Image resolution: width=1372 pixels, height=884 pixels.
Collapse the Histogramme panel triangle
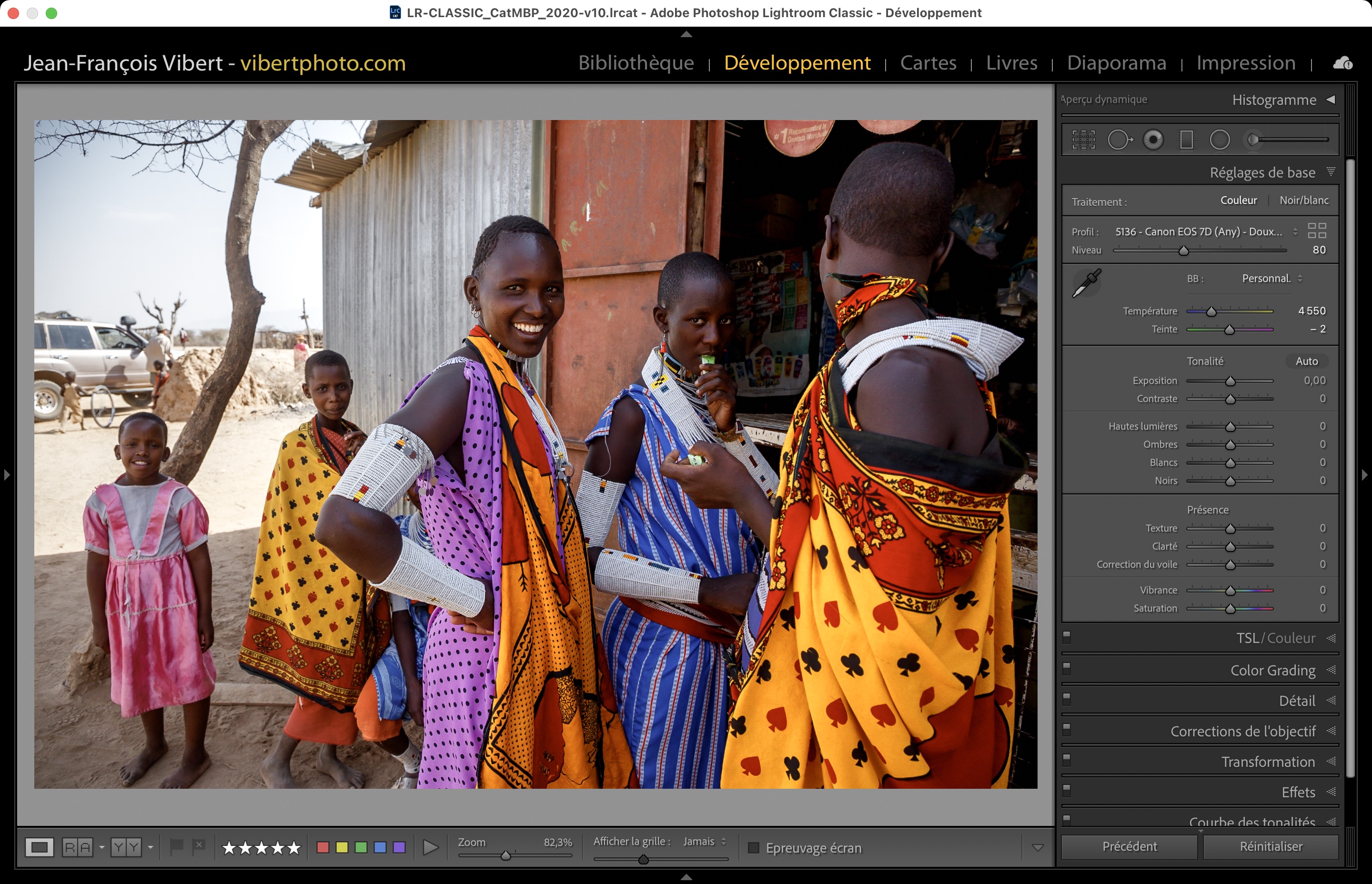click(x=1331, y=100)
